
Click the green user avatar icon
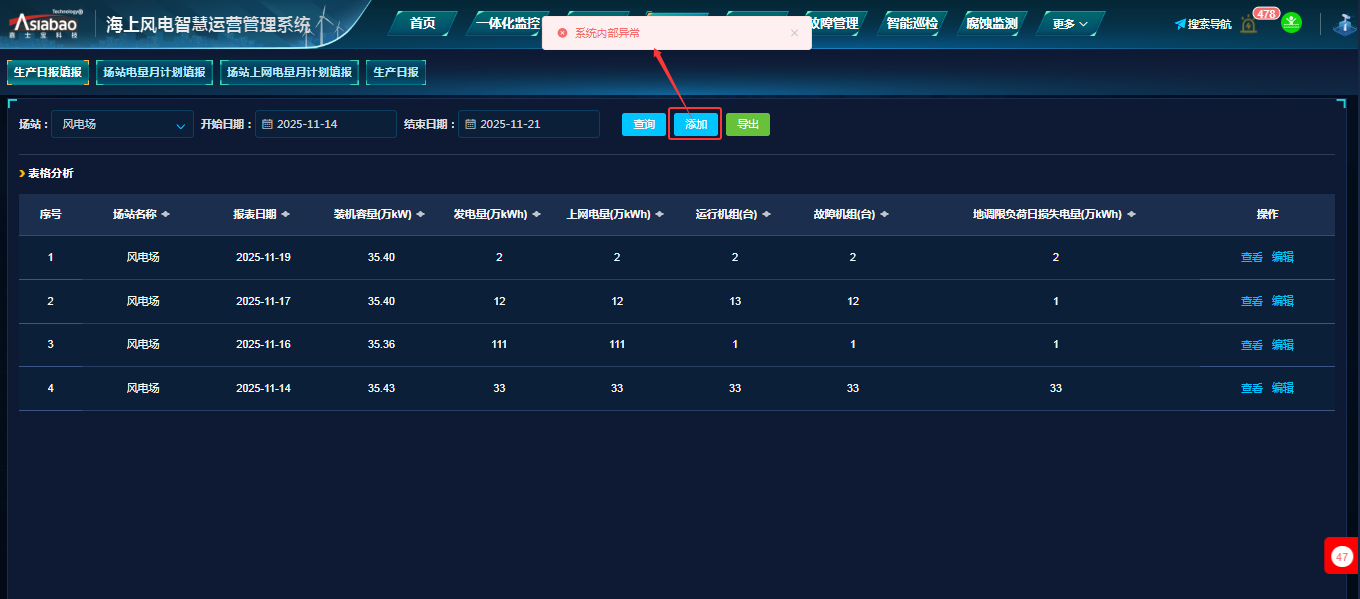(x=1291, y=23)
